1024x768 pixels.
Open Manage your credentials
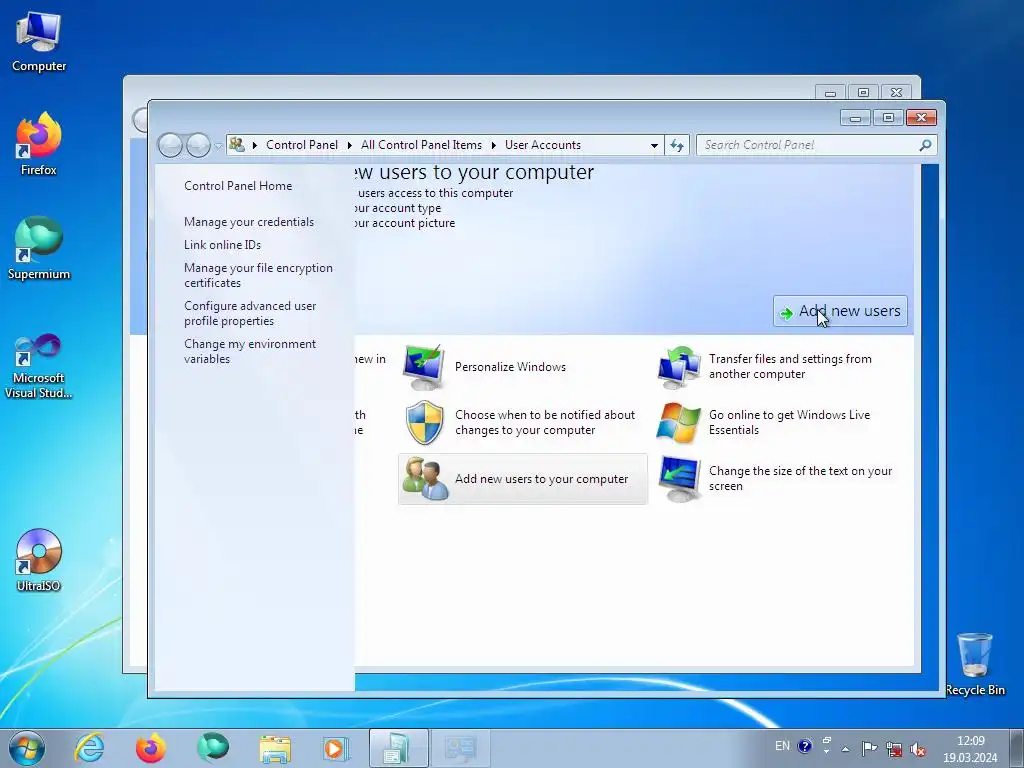click(249, 222)
